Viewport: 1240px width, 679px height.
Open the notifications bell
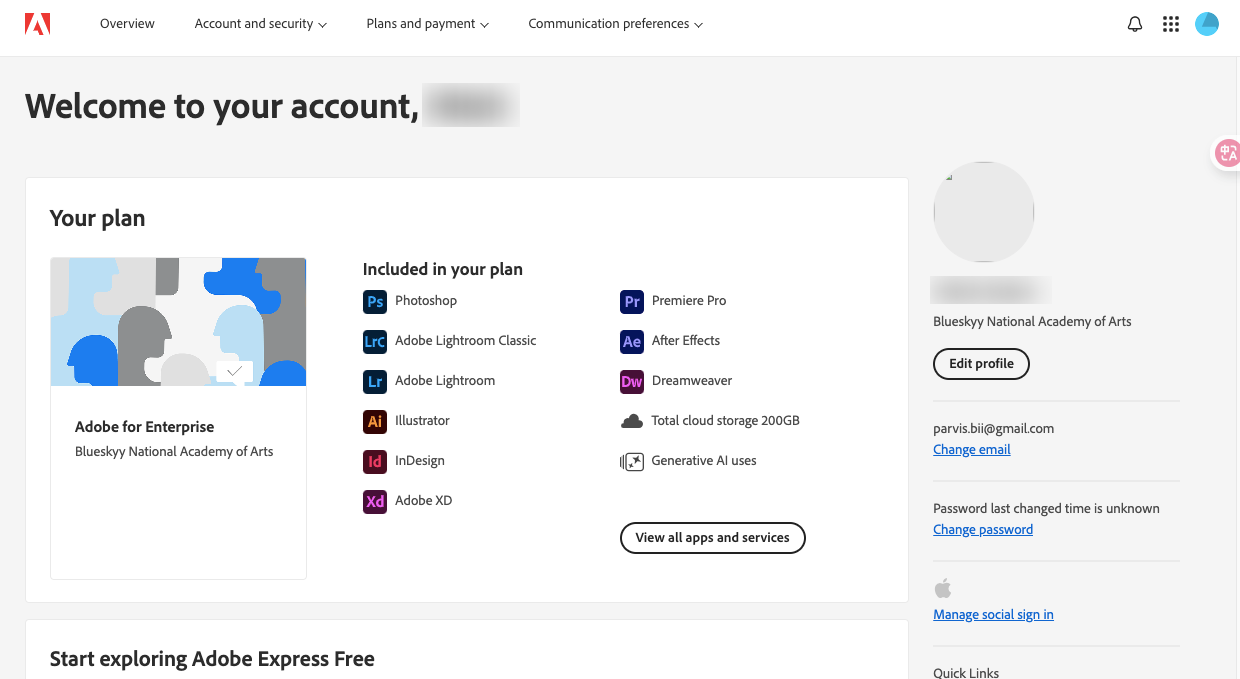coord(1135,24)
